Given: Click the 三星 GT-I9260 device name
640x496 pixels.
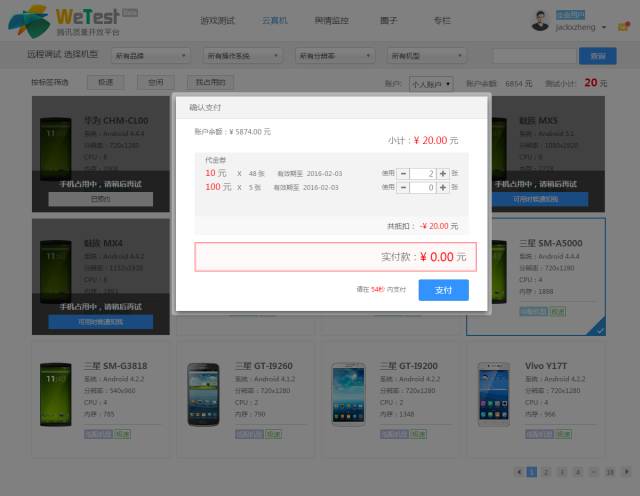Looking at the screenshot, I should 264,366.
